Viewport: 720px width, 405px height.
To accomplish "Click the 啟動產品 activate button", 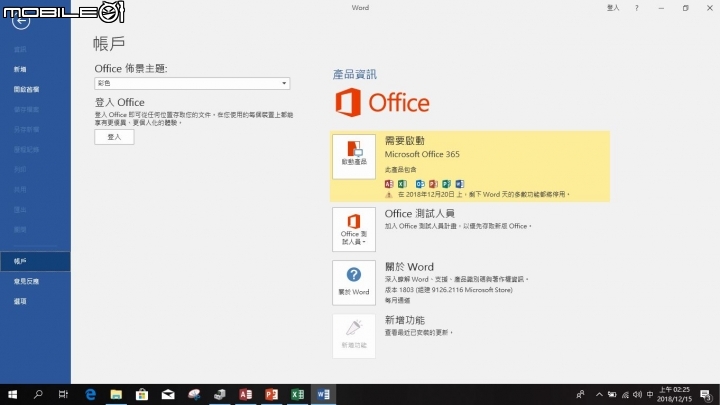I will (354, 157).
